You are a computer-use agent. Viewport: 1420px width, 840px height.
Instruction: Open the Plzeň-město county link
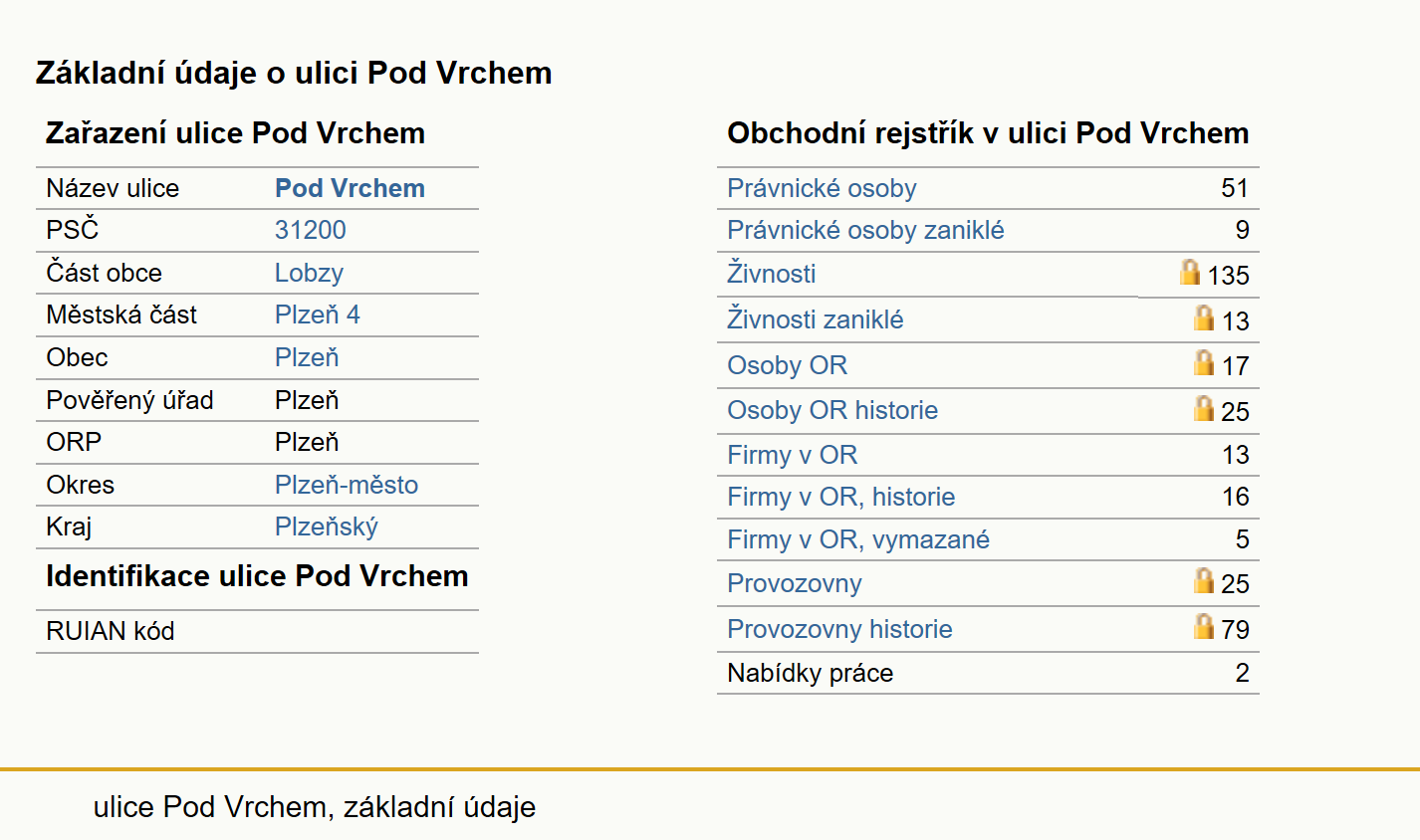(x=347, y=485)
